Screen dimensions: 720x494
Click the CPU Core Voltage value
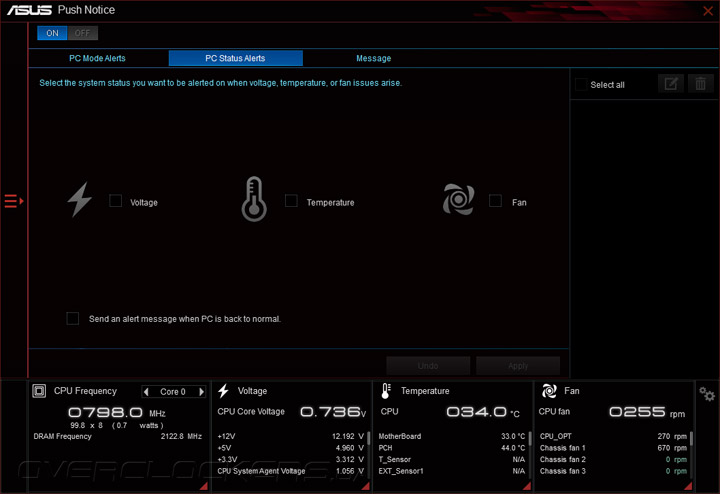[333, 412]
